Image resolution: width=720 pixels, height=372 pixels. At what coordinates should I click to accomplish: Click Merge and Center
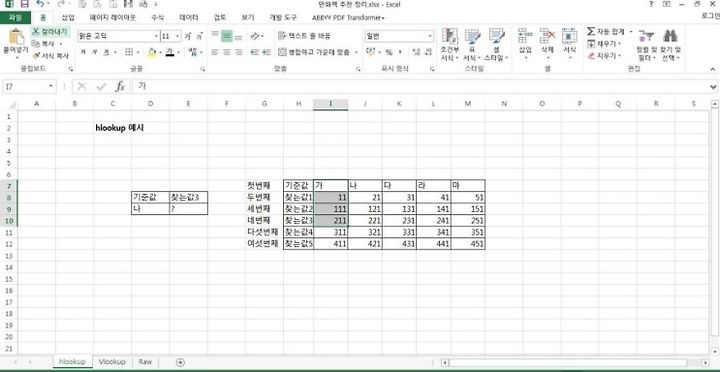point(314,52)
